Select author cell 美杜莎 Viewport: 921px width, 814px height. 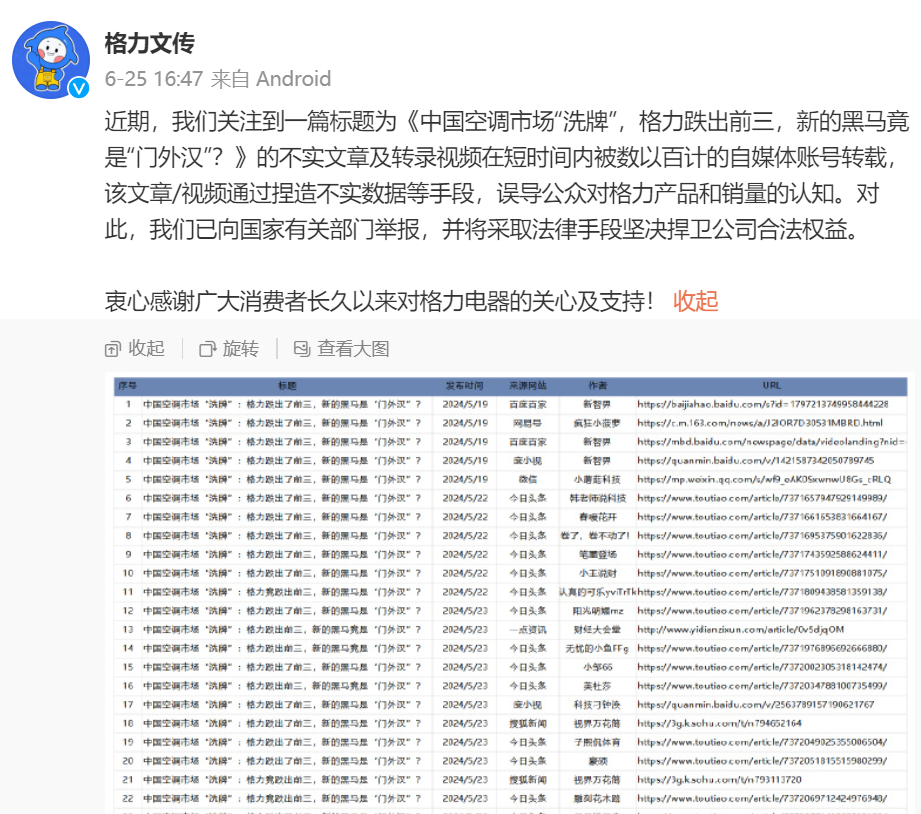pos(597,686)
